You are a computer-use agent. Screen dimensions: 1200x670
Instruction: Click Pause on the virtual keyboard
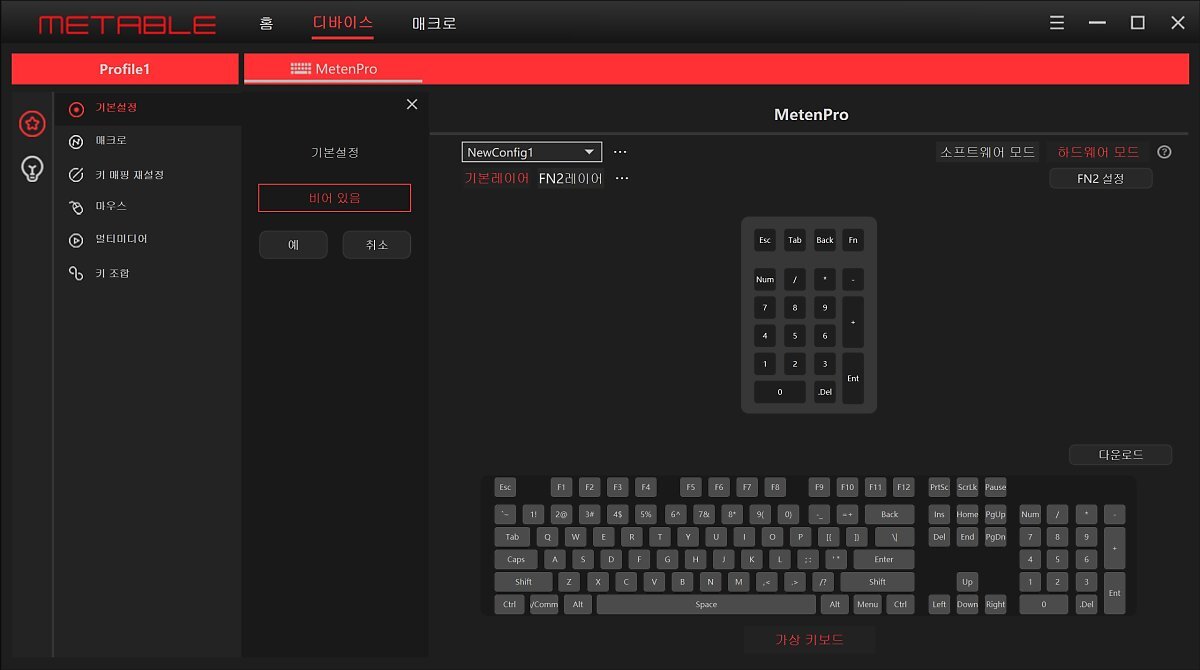[996, 488]
